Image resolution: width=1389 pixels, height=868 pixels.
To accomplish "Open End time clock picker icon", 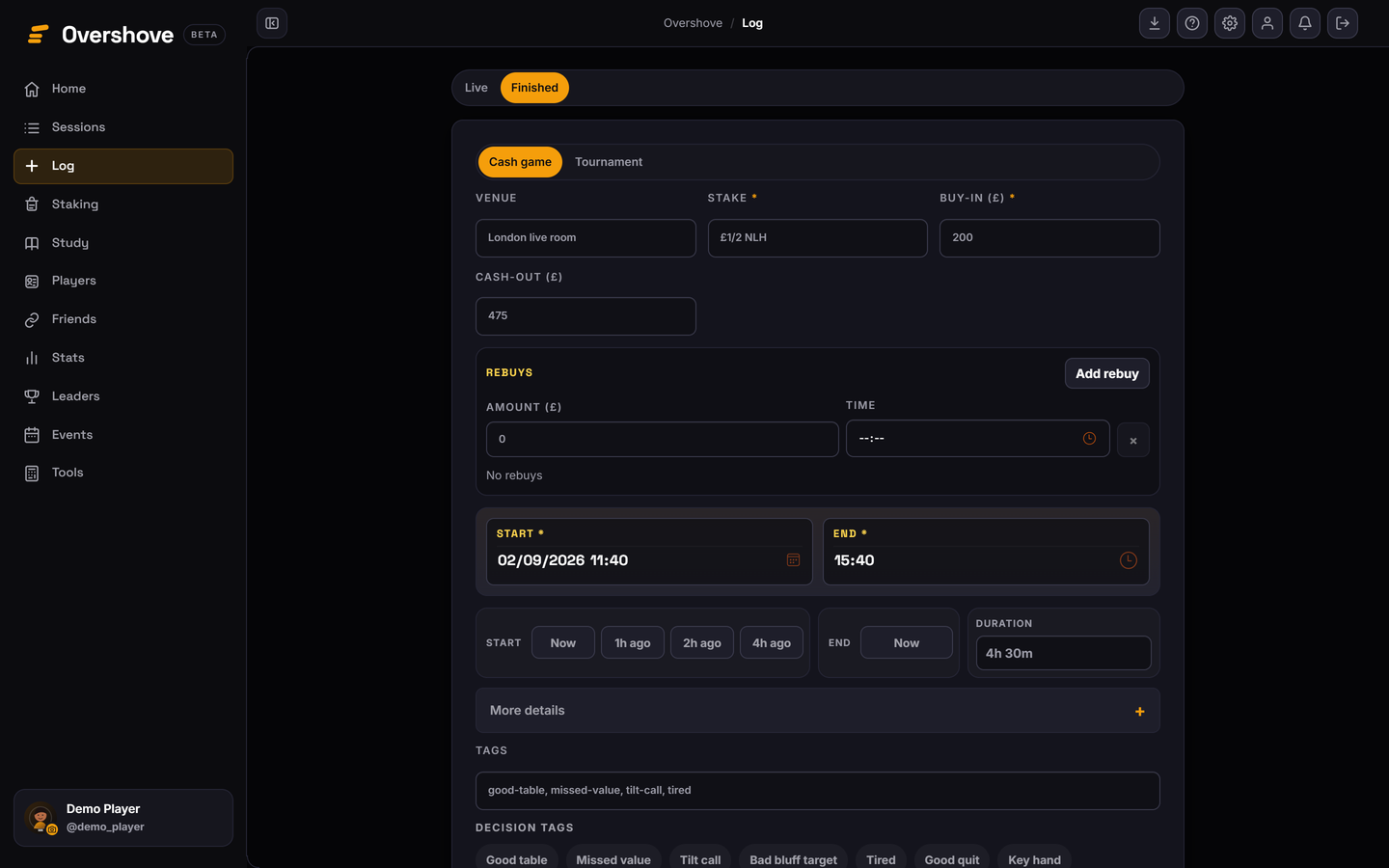I will [x=1128, y=560].
